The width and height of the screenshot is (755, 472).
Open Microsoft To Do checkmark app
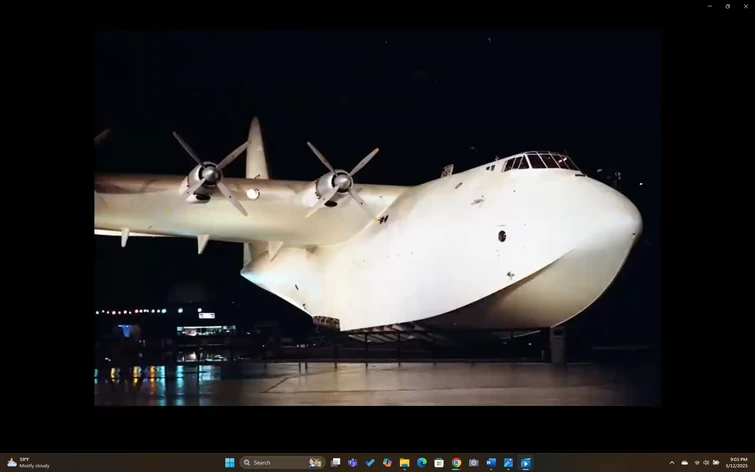coord(370,463)
